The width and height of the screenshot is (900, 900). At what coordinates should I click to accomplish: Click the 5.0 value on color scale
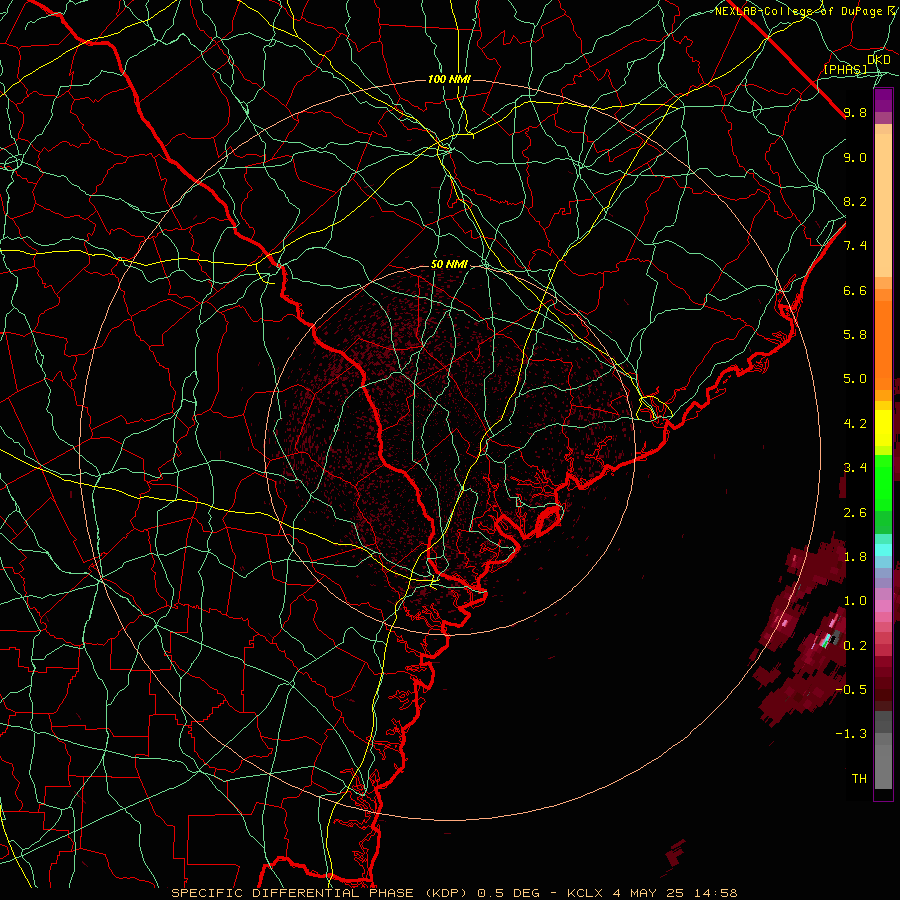coord(855,379)
